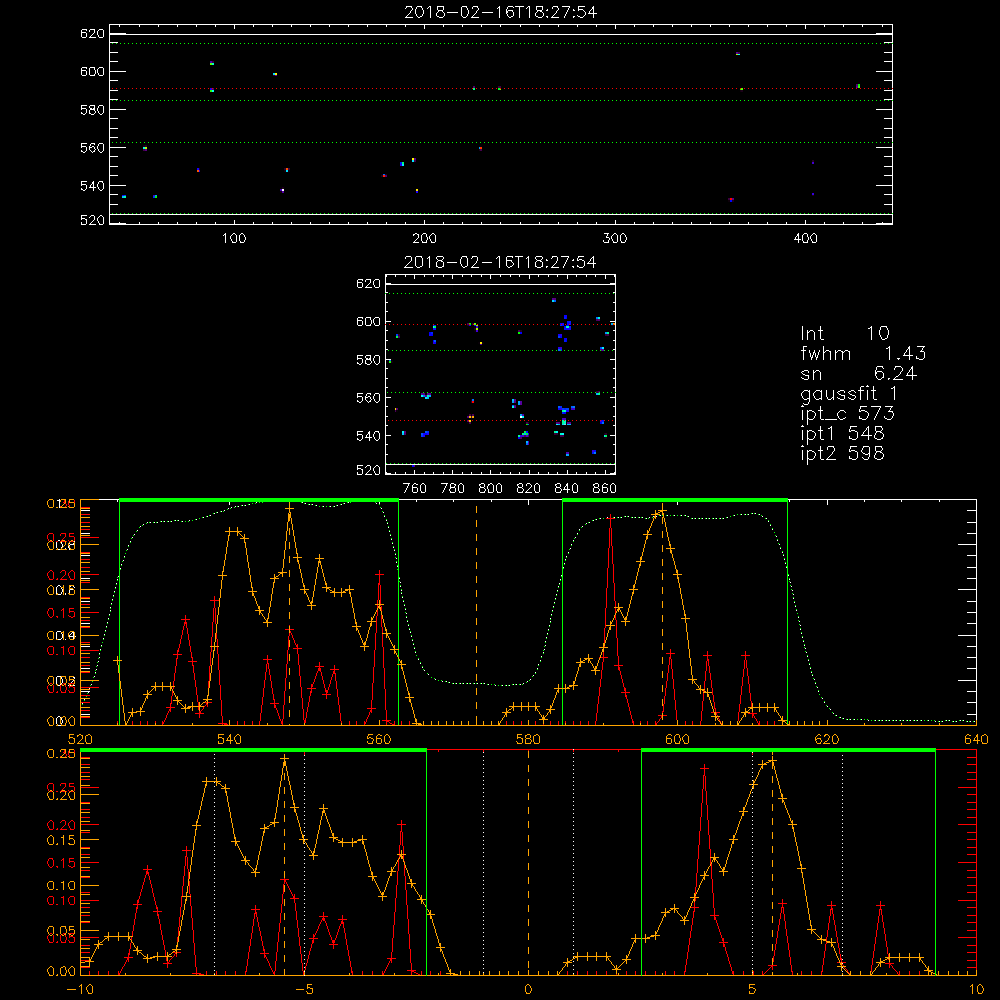Click x-axis label 560 on third plot
Screen dimensions: 1000x1000
point(378,739)
